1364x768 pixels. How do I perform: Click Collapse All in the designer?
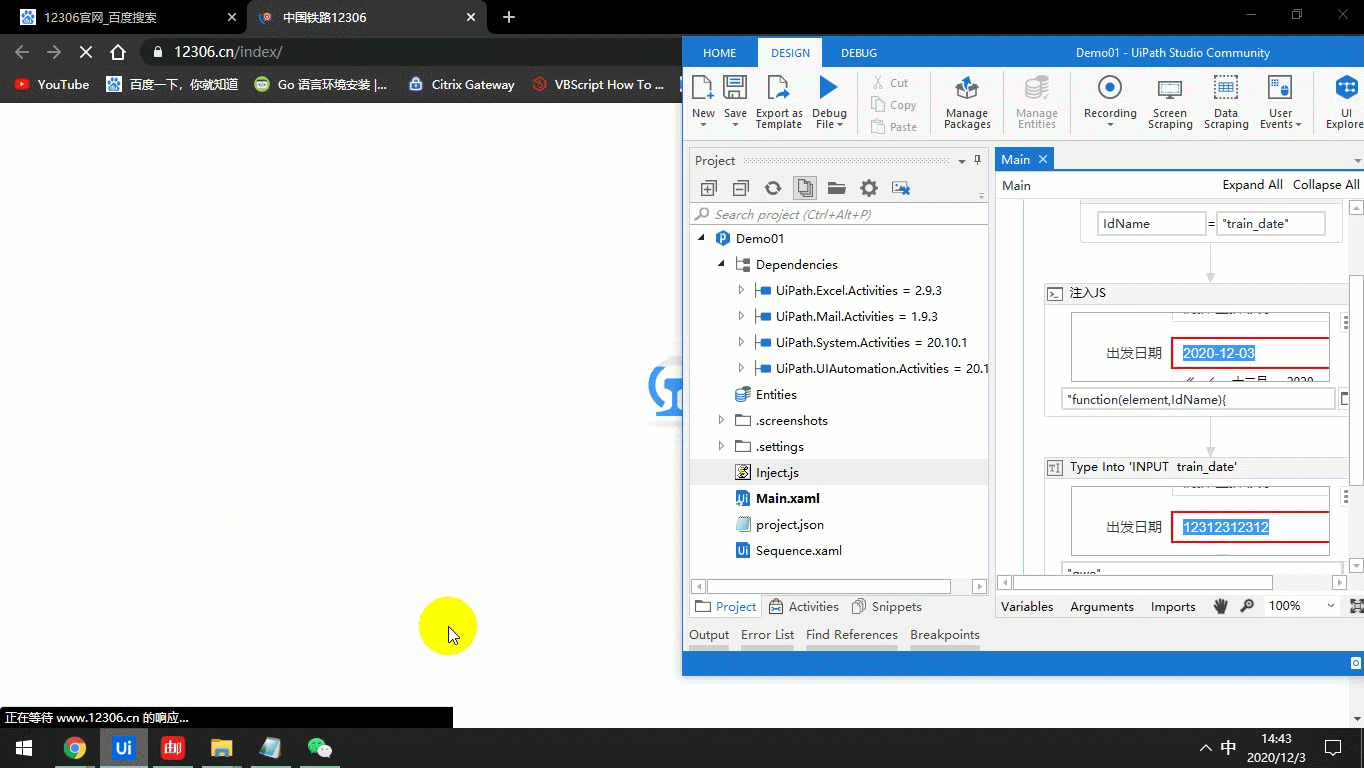coord(1326,185)
